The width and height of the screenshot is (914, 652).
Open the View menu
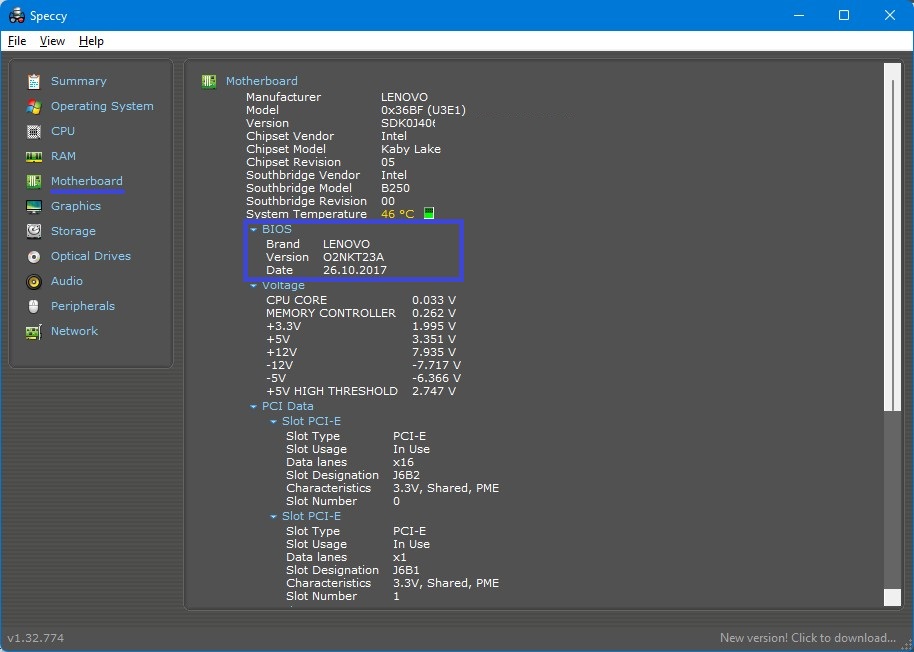pyautogui.click(x=52, y=41)
